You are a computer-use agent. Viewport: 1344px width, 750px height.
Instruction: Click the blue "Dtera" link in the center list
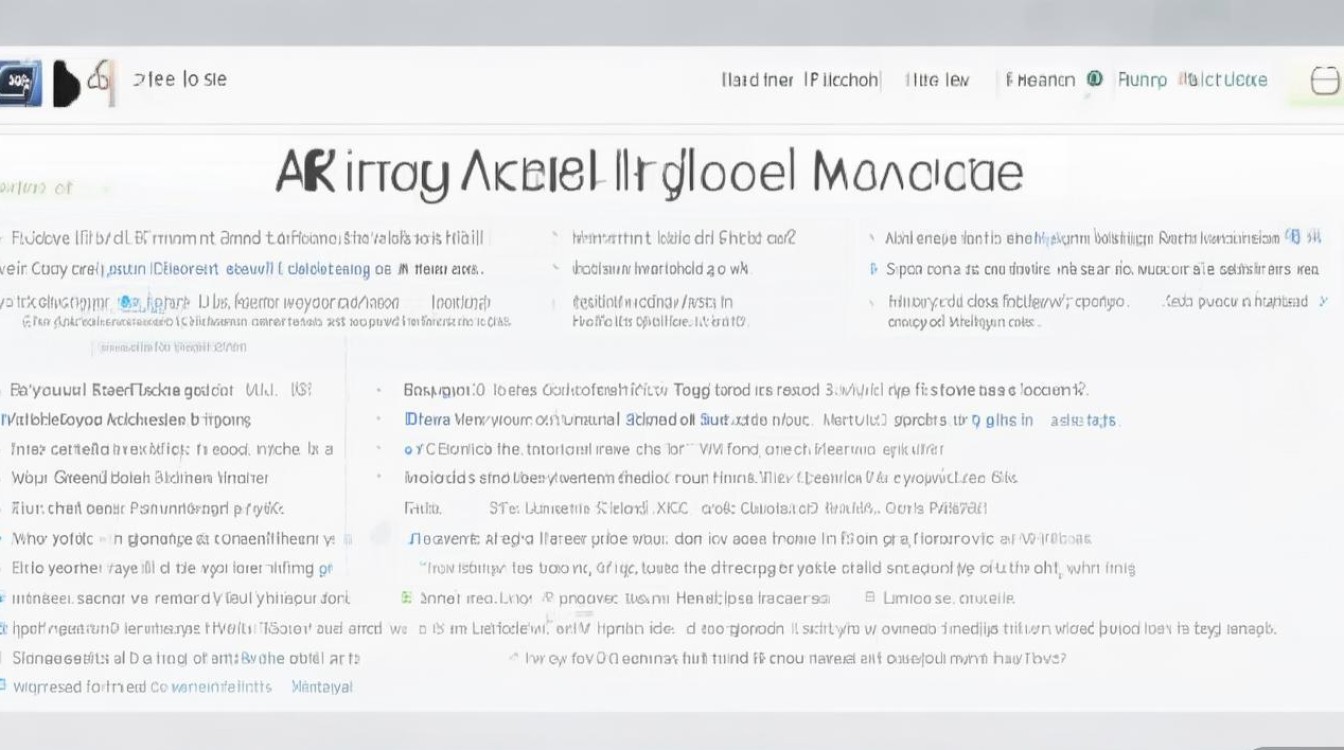427,420
